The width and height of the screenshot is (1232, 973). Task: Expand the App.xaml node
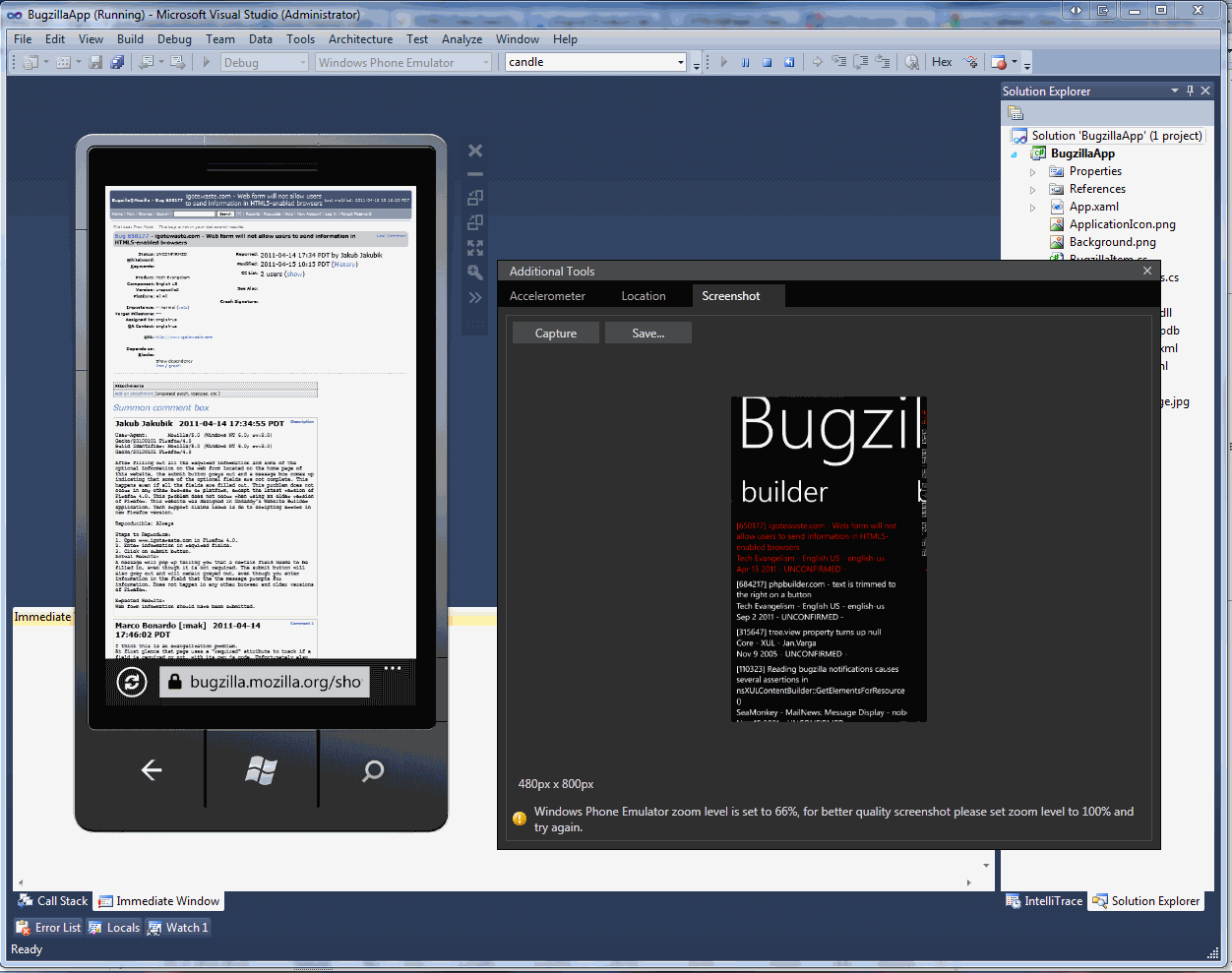coord(1032,208)
